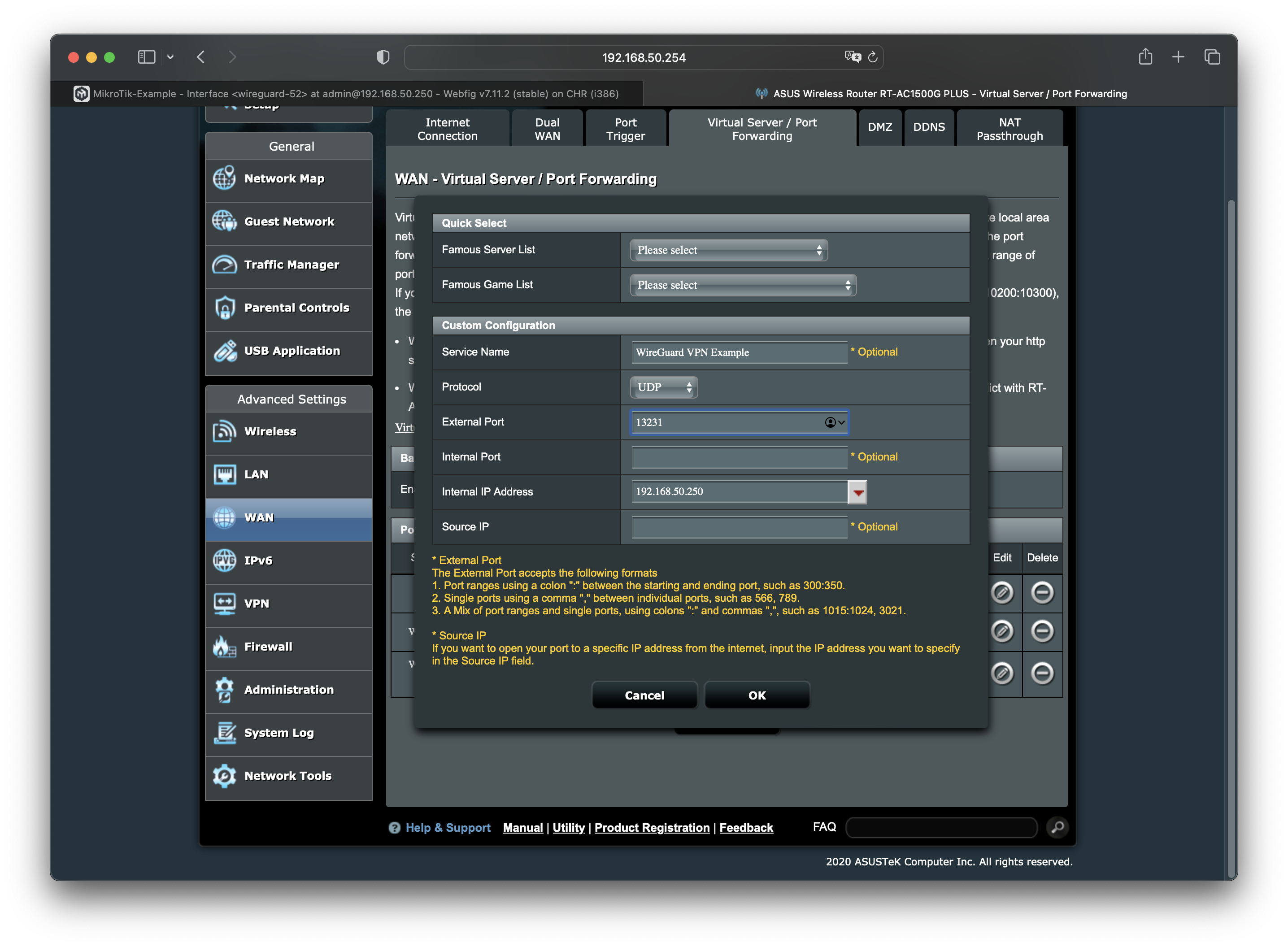Click the Traffic Manager gauge icon

tap(224, 265)
